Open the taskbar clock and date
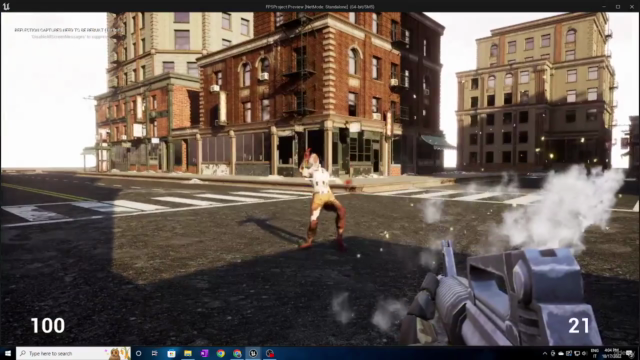Image resolution: width=640 pixels, height=360 pixels. click(612, 353)
